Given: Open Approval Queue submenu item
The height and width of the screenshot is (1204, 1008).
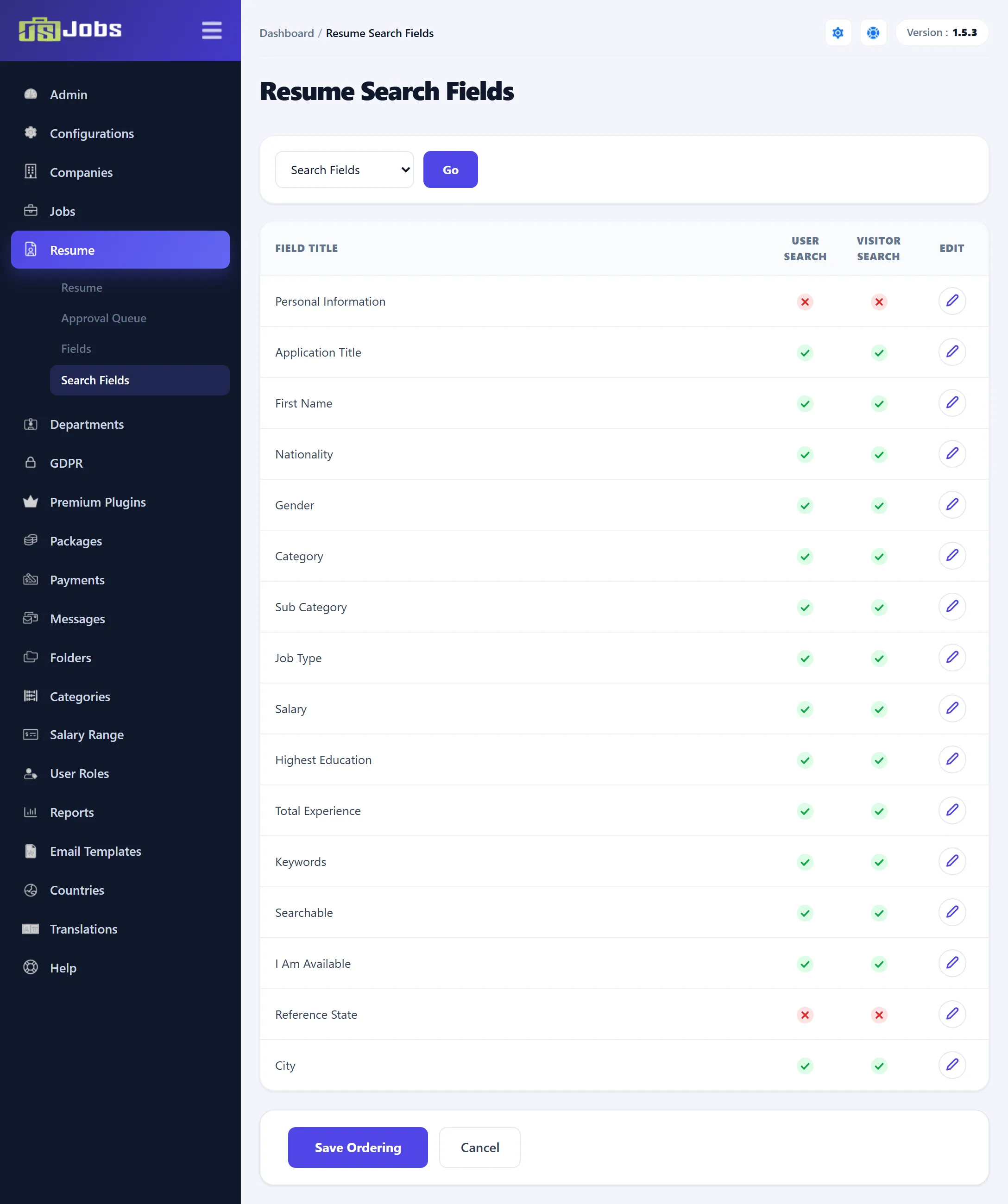Looking at the screenshot, I should click(x=104, y=318).
